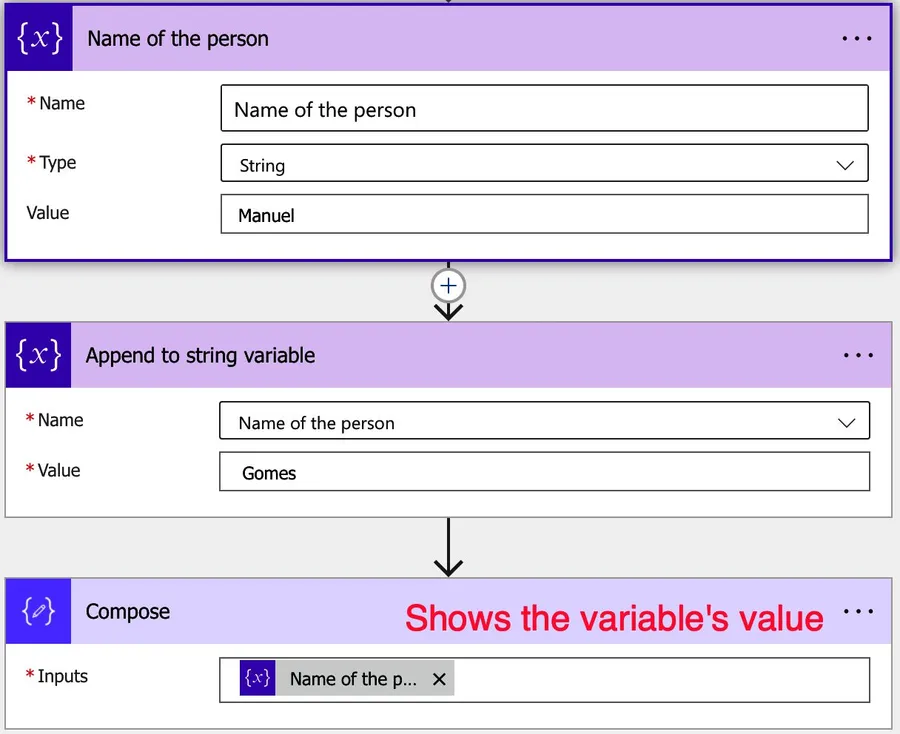This screenshot has width=900, height=734.
Task: Click the Value field containing Gomes
Action: pos(544,472)
